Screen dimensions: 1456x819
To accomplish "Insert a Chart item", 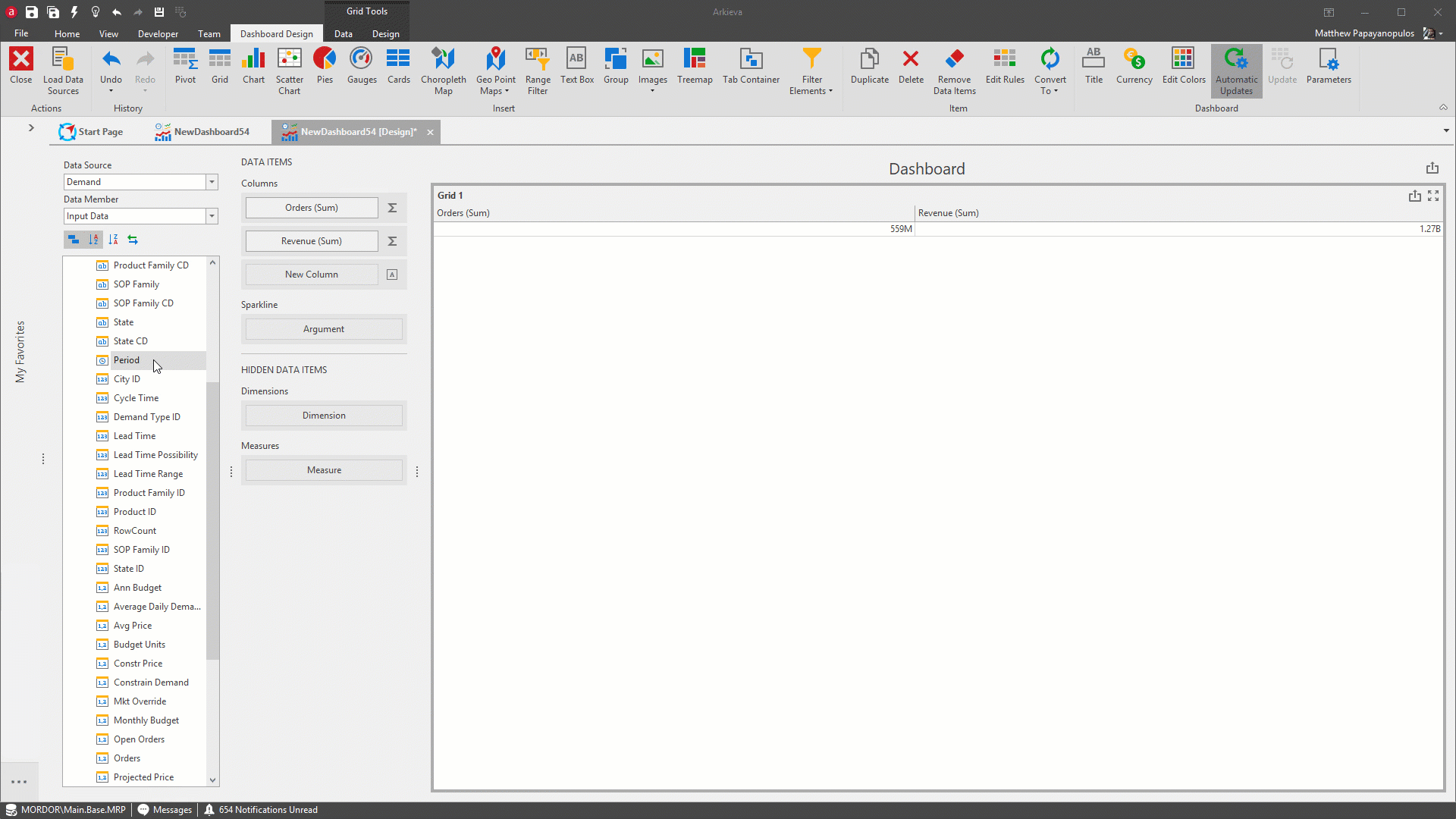I will [253, 66].
